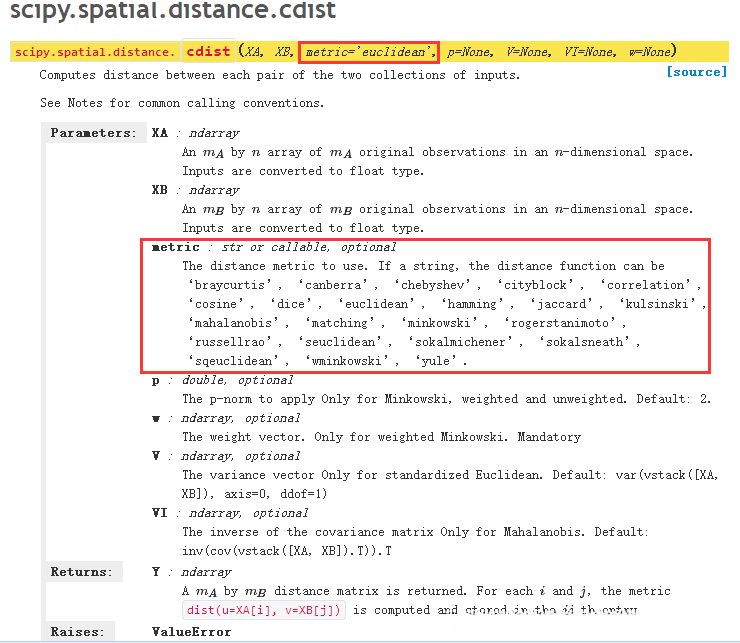Viewport: 740px width, 643px height.
Task: Click the scipy.spatial.distance. module prefix
Action: pos(95,52)
